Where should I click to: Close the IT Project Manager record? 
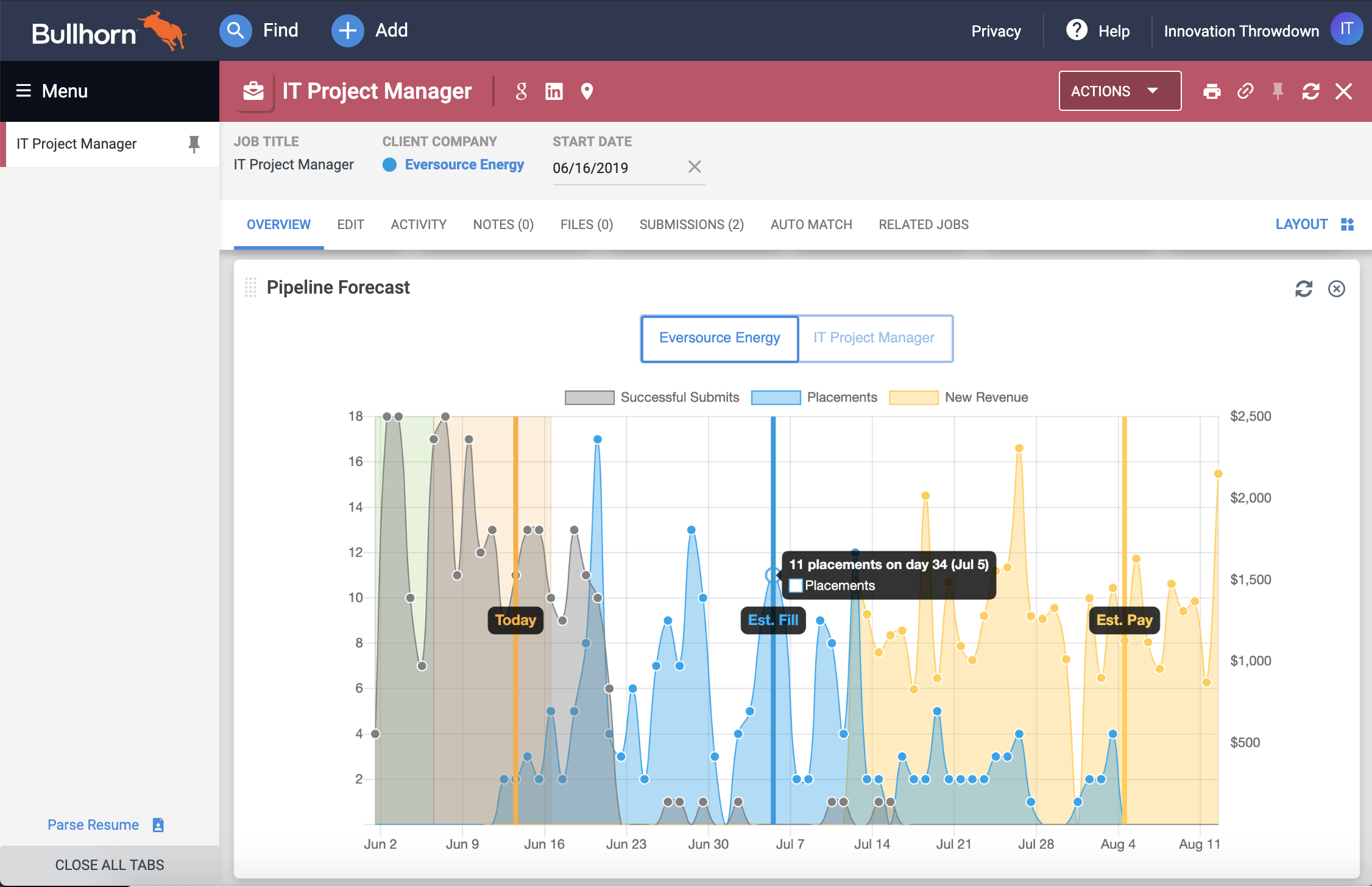point(1343,91)
